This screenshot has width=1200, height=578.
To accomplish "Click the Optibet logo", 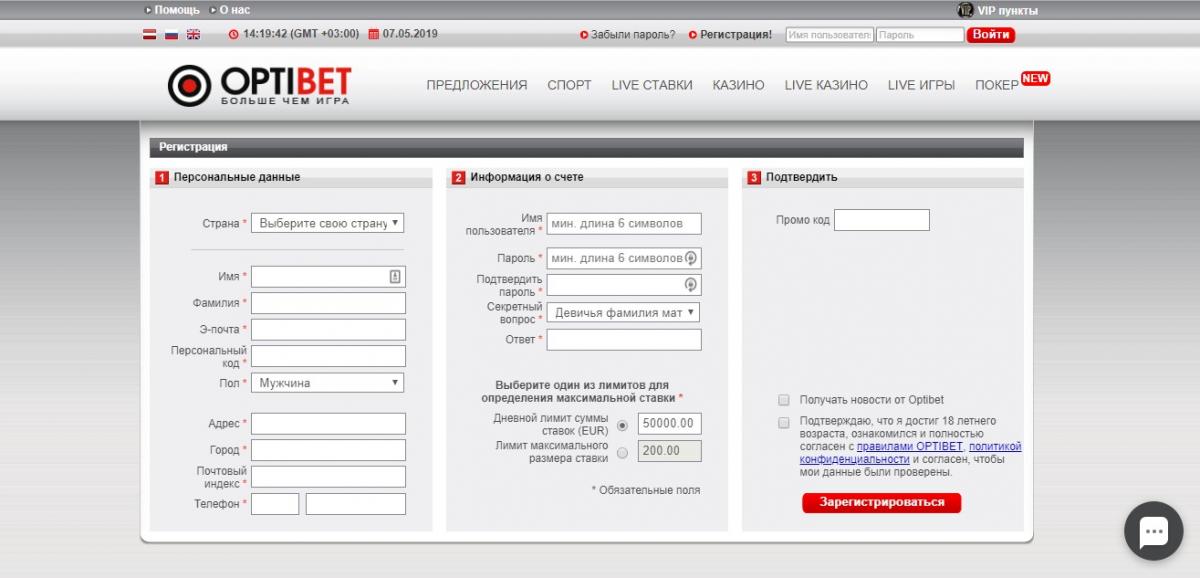I will coord(259,86).
